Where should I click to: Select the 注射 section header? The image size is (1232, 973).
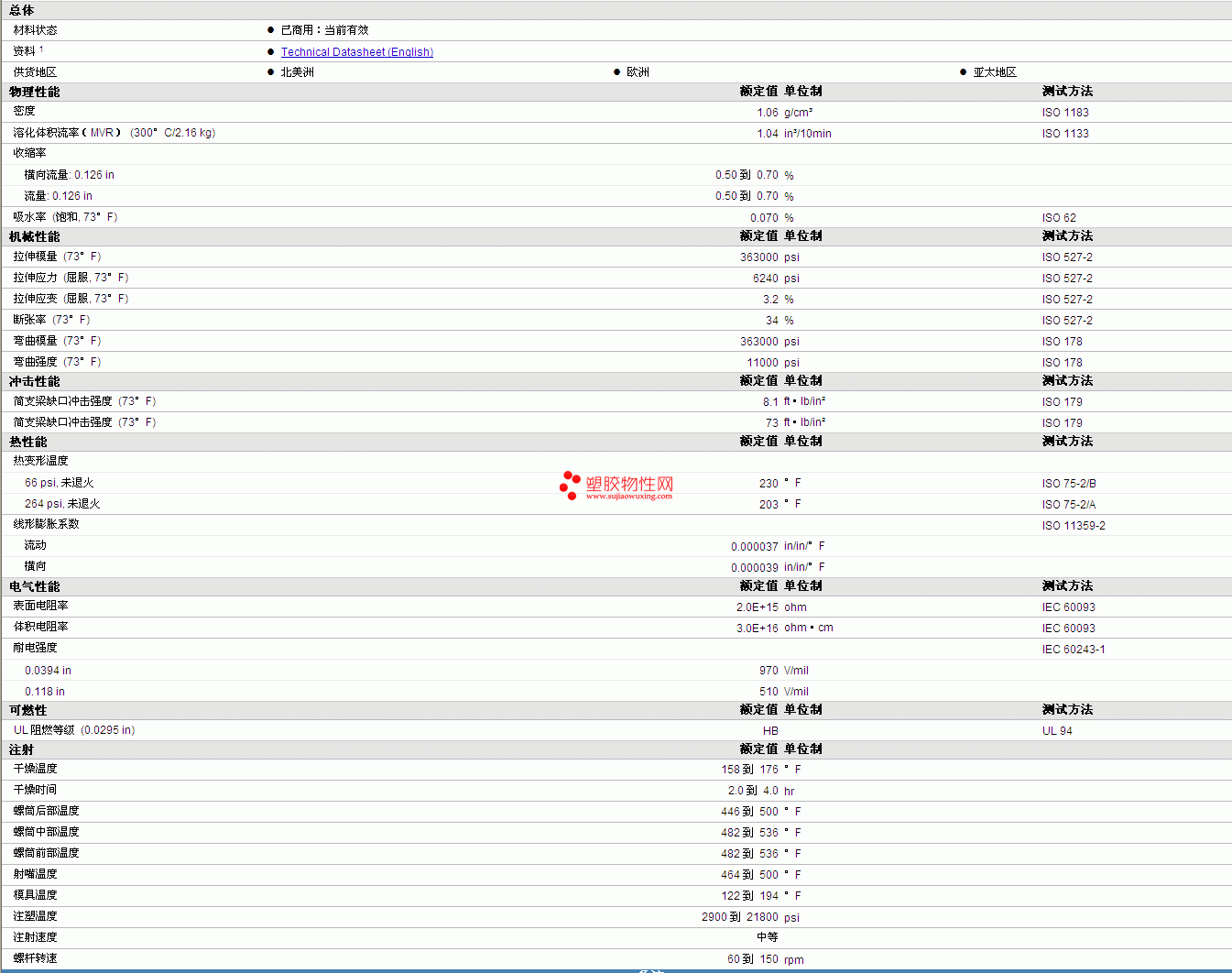(x=22, y=749)
